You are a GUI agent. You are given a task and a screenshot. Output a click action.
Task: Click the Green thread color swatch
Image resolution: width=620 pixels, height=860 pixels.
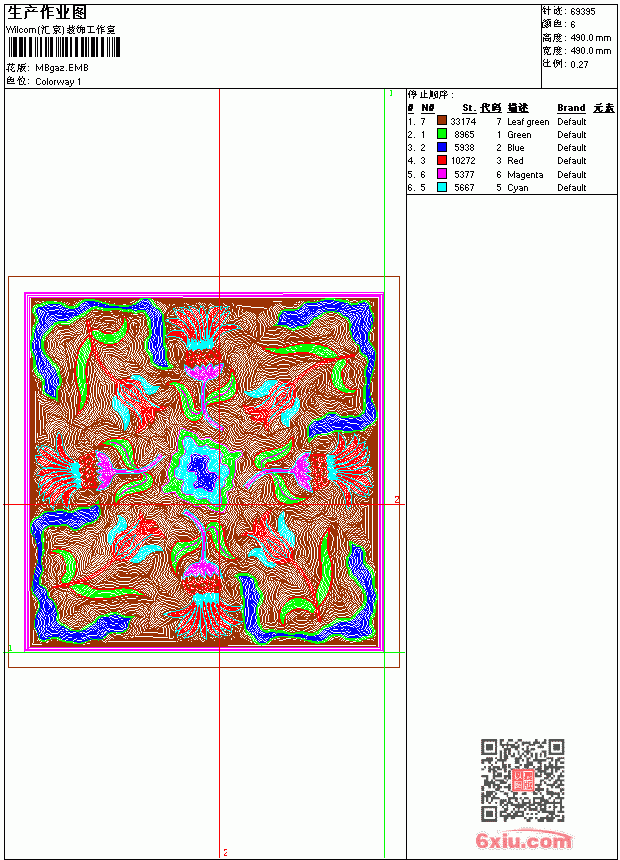(x=442, y=134)
